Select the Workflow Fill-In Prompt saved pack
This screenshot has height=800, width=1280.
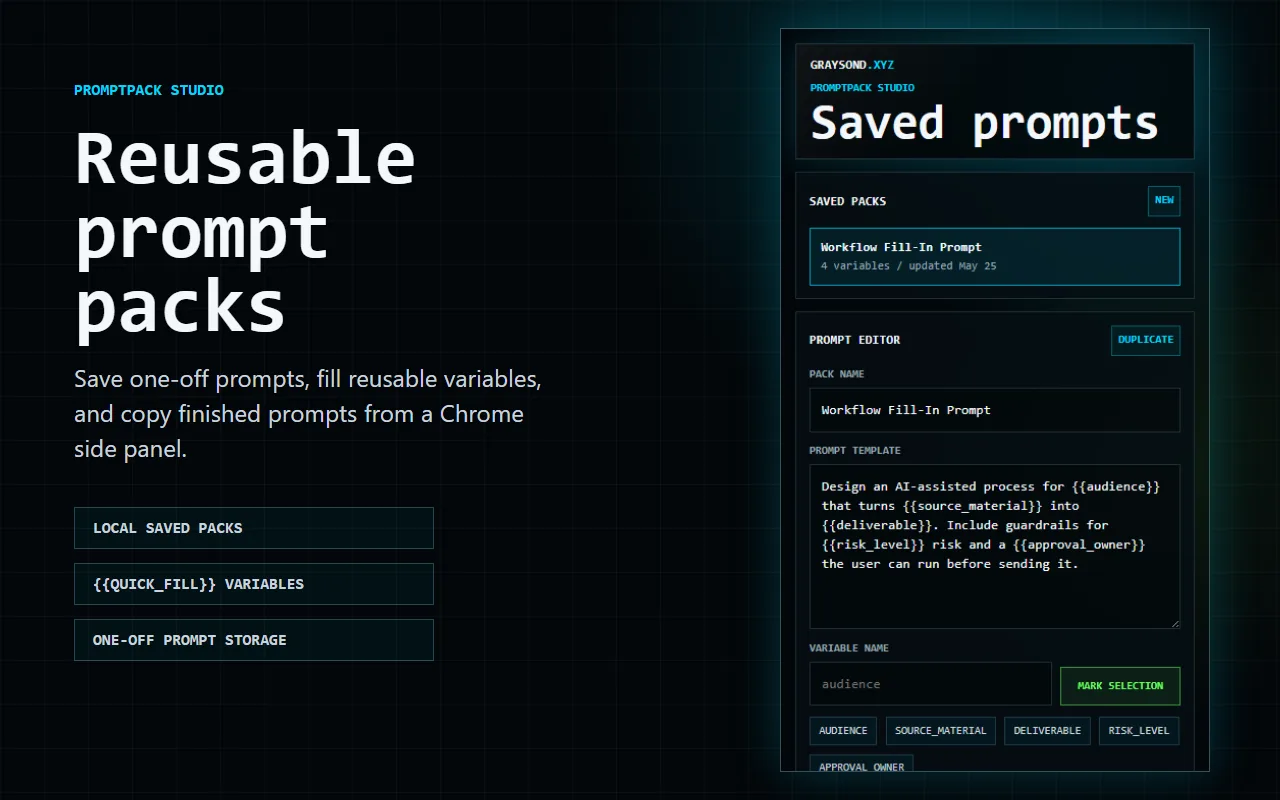995,257
